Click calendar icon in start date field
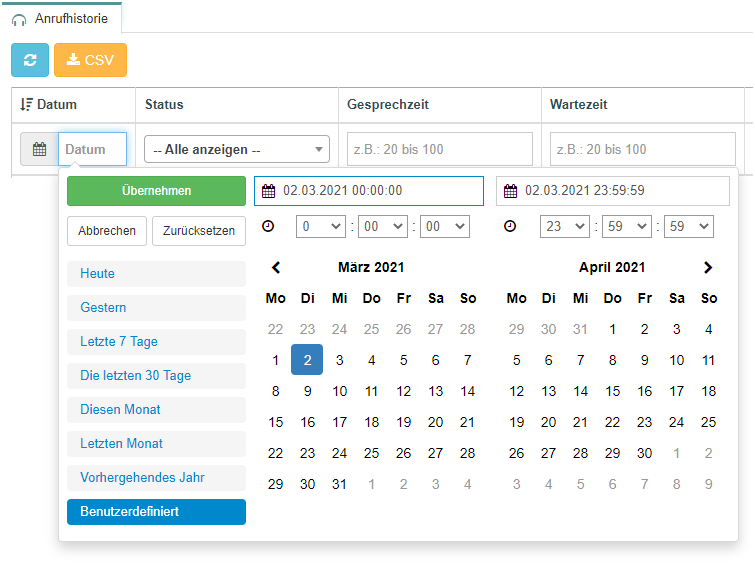This screenshot has width=755, height=570. 269,191
